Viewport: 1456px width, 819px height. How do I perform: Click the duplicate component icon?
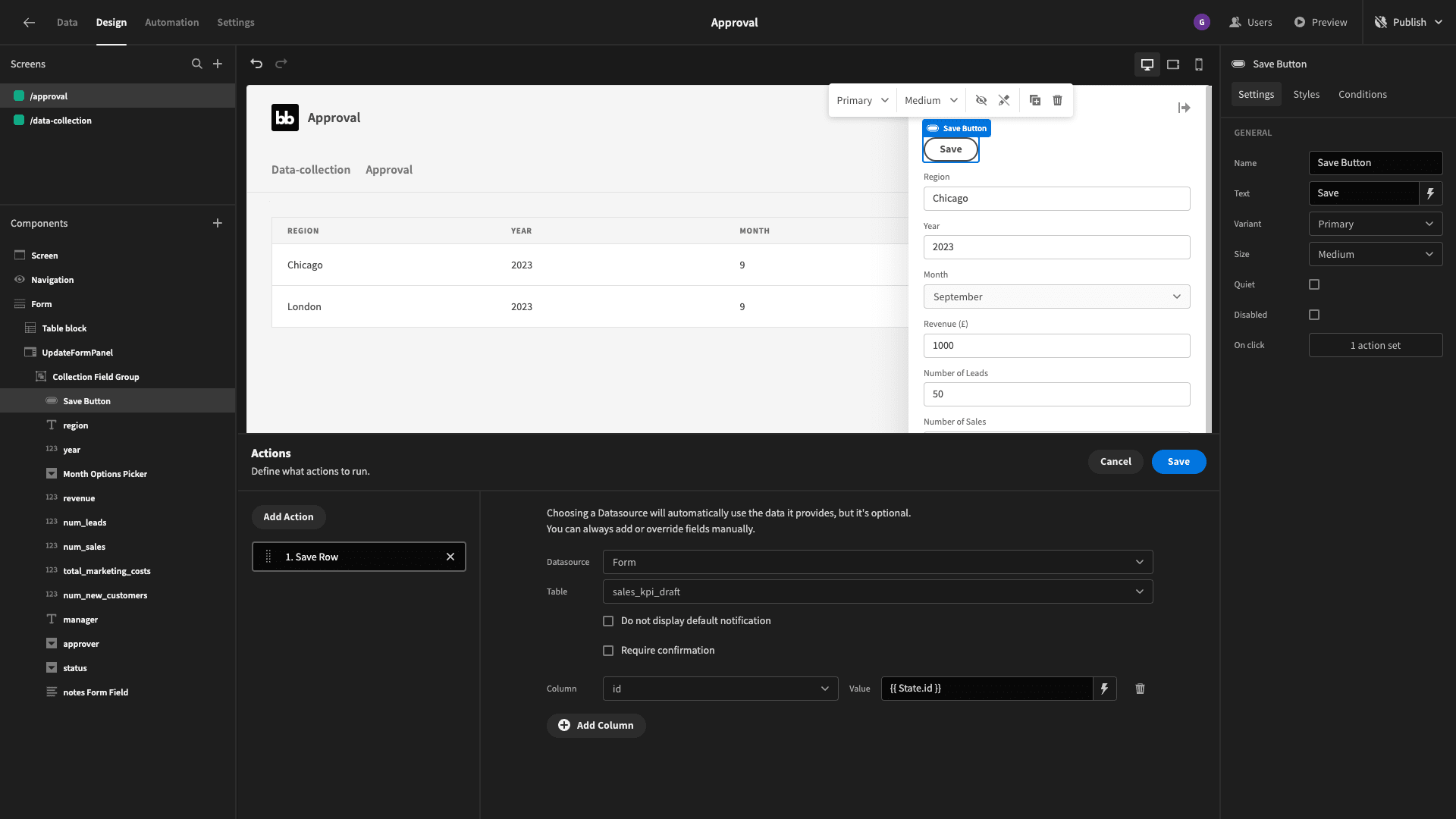tap(1034, 100)
